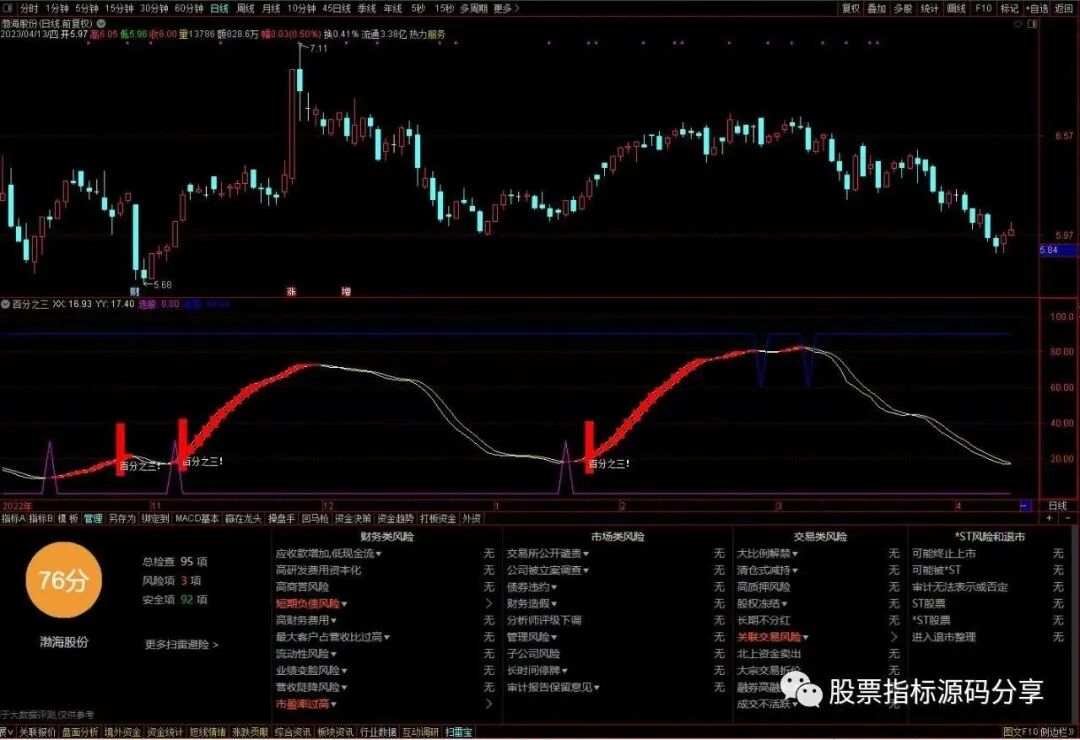Open 更多扫雷避险 link
The width and height of the screenshot is (1080, 740).
click(181, 645)
